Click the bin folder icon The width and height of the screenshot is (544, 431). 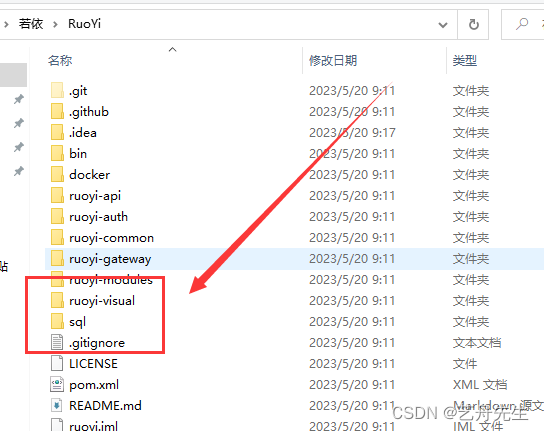pos(57,153)
